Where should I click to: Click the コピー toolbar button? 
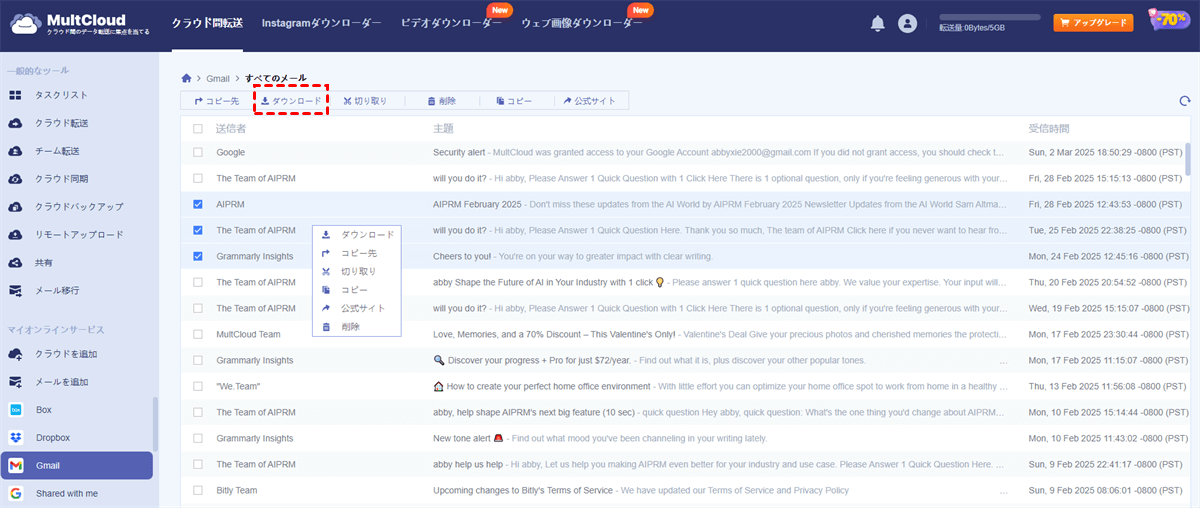pyautogui.click(x=513, y=101)
